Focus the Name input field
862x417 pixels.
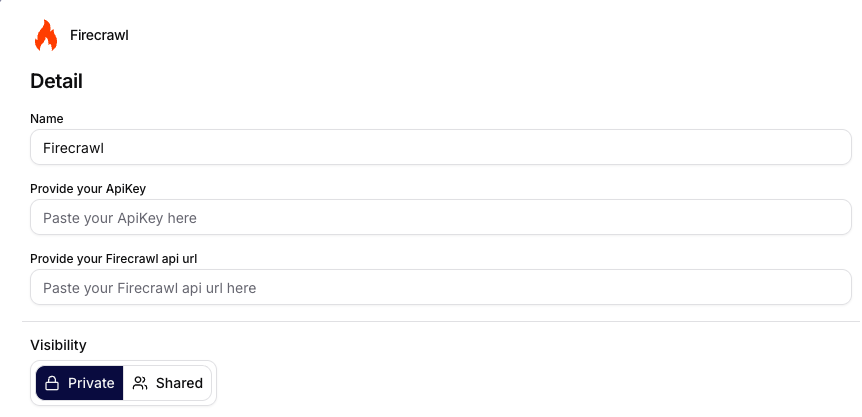[x=440, y=148]
